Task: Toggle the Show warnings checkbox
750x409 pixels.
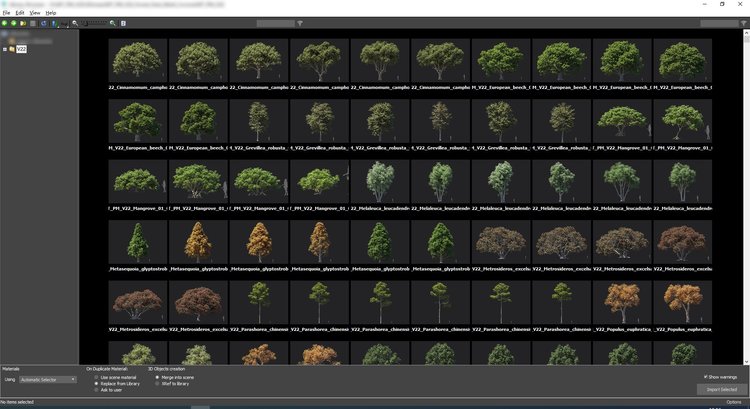Action: click(706, 377)
